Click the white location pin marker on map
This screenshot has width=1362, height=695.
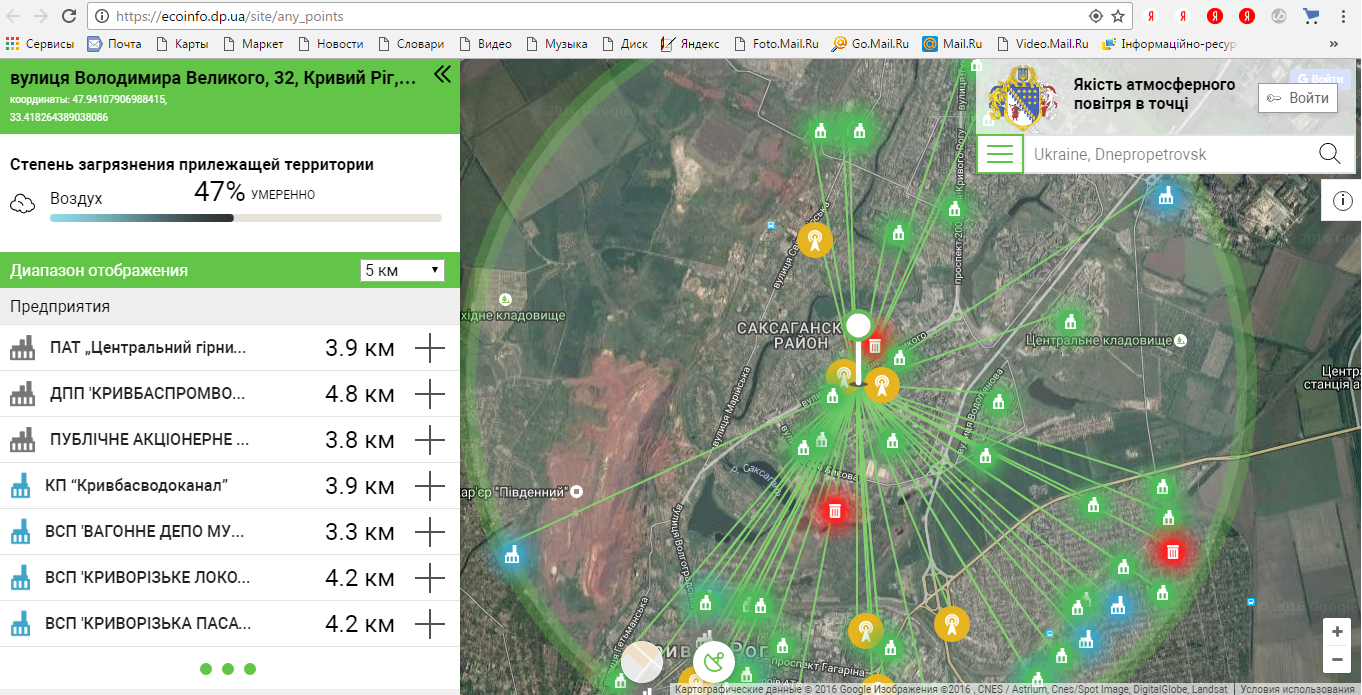[857, 327]
